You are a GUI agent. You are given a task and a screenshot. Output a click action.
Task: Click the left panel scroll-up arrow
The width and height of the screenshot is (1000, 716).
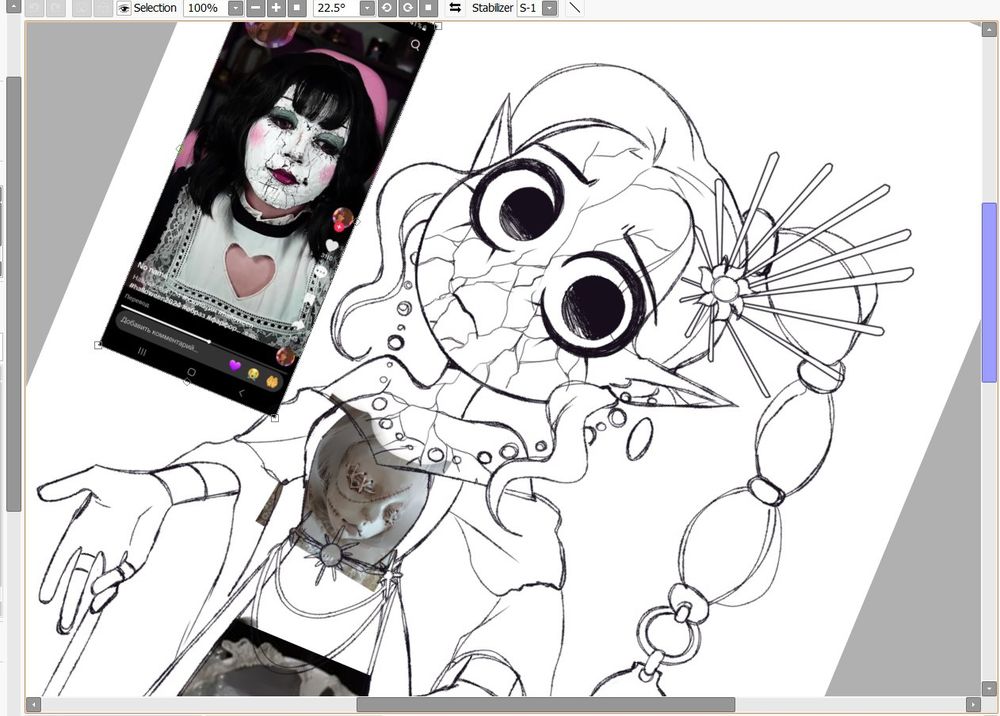click(x=13, y=7)
